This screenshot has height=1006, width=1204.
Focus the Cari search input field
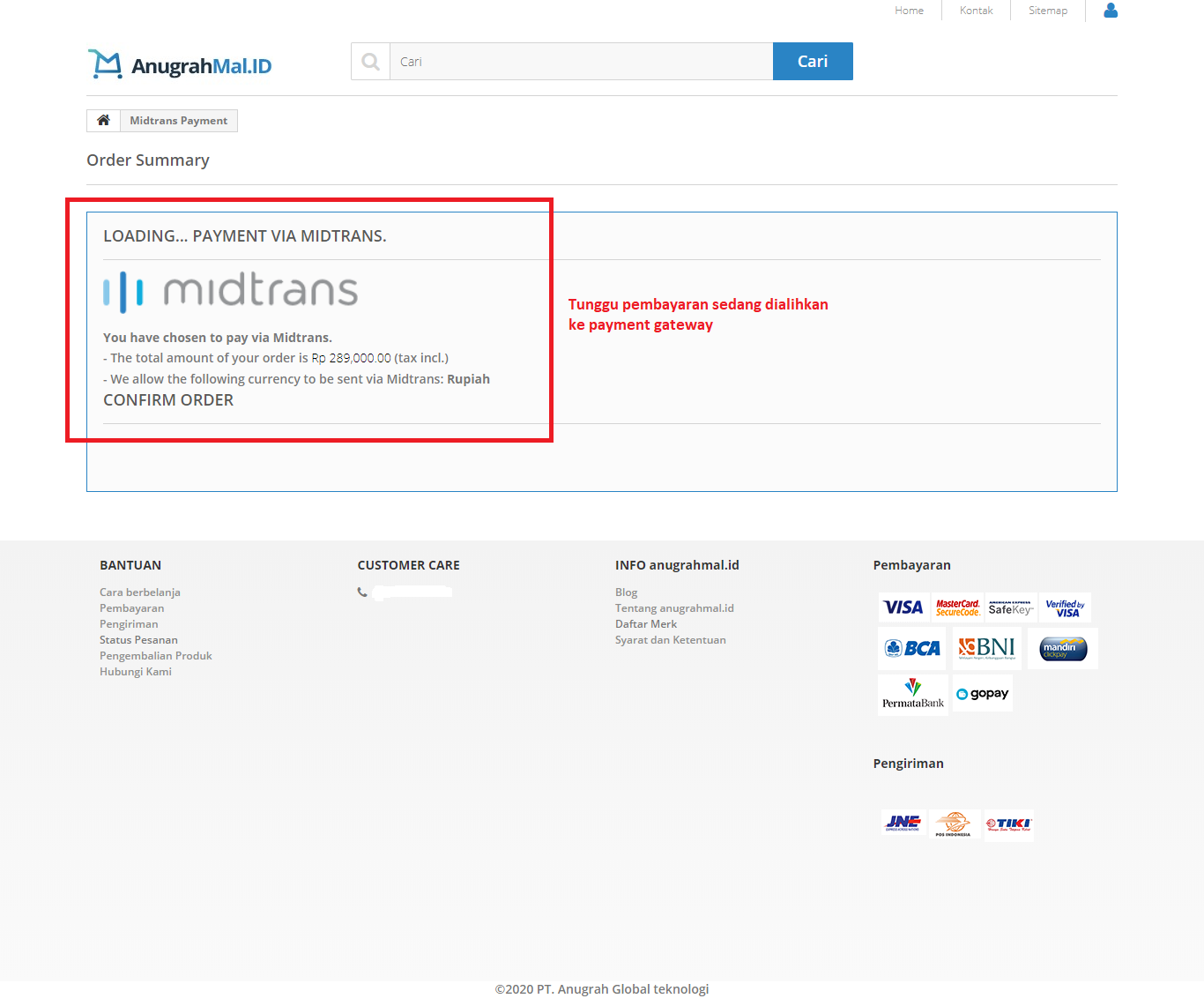(x=581, y=62)
